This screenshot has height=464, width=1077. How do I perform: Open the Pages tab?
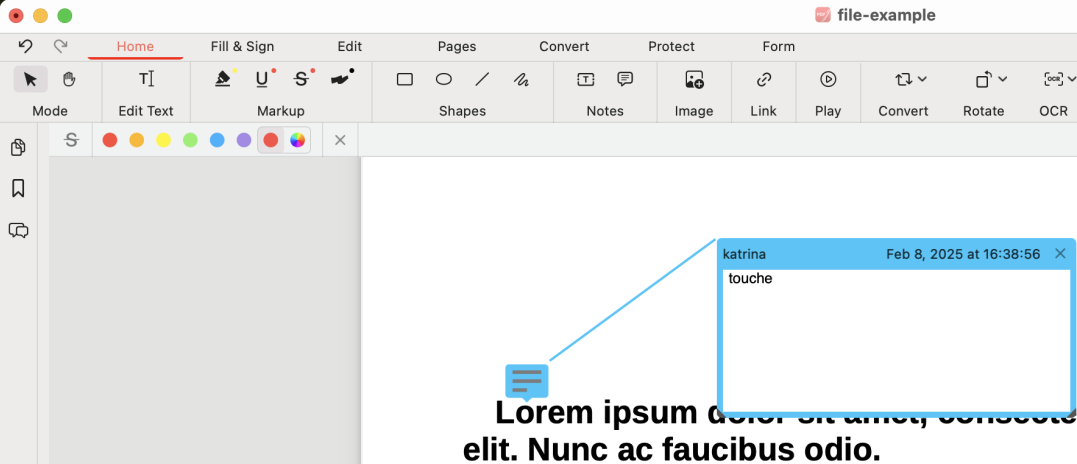(x=457, y=46)
